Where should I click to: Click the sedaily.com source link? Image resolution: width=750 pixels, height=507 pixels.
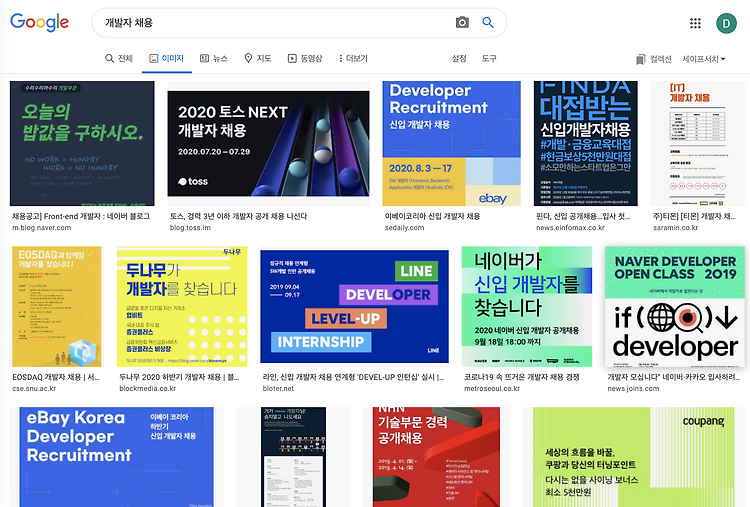pos(404,228)
